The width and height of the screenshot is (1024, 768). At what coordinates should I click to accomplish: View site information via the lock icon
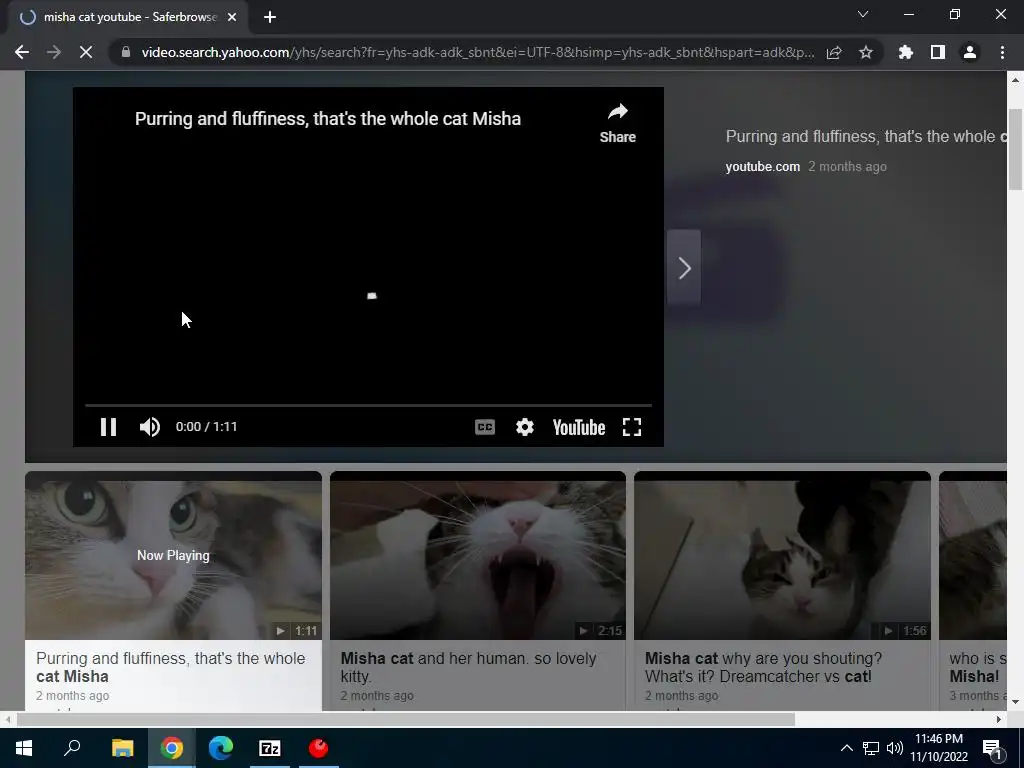point(125,52)
